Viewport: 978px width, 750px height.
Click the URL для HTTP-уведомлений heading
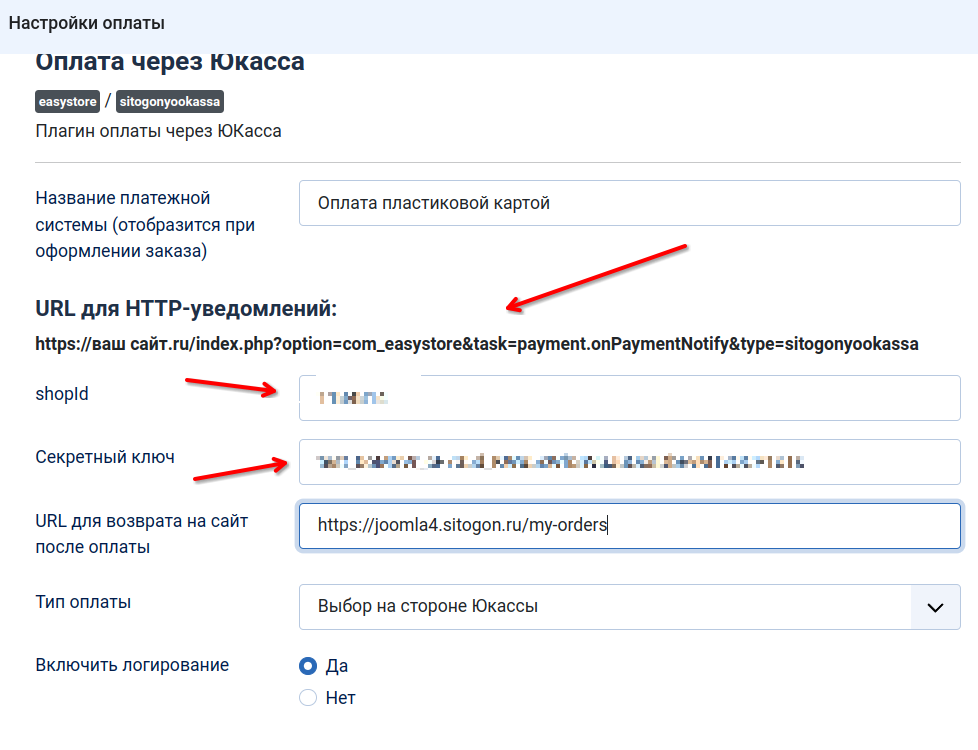coord(186,307)
